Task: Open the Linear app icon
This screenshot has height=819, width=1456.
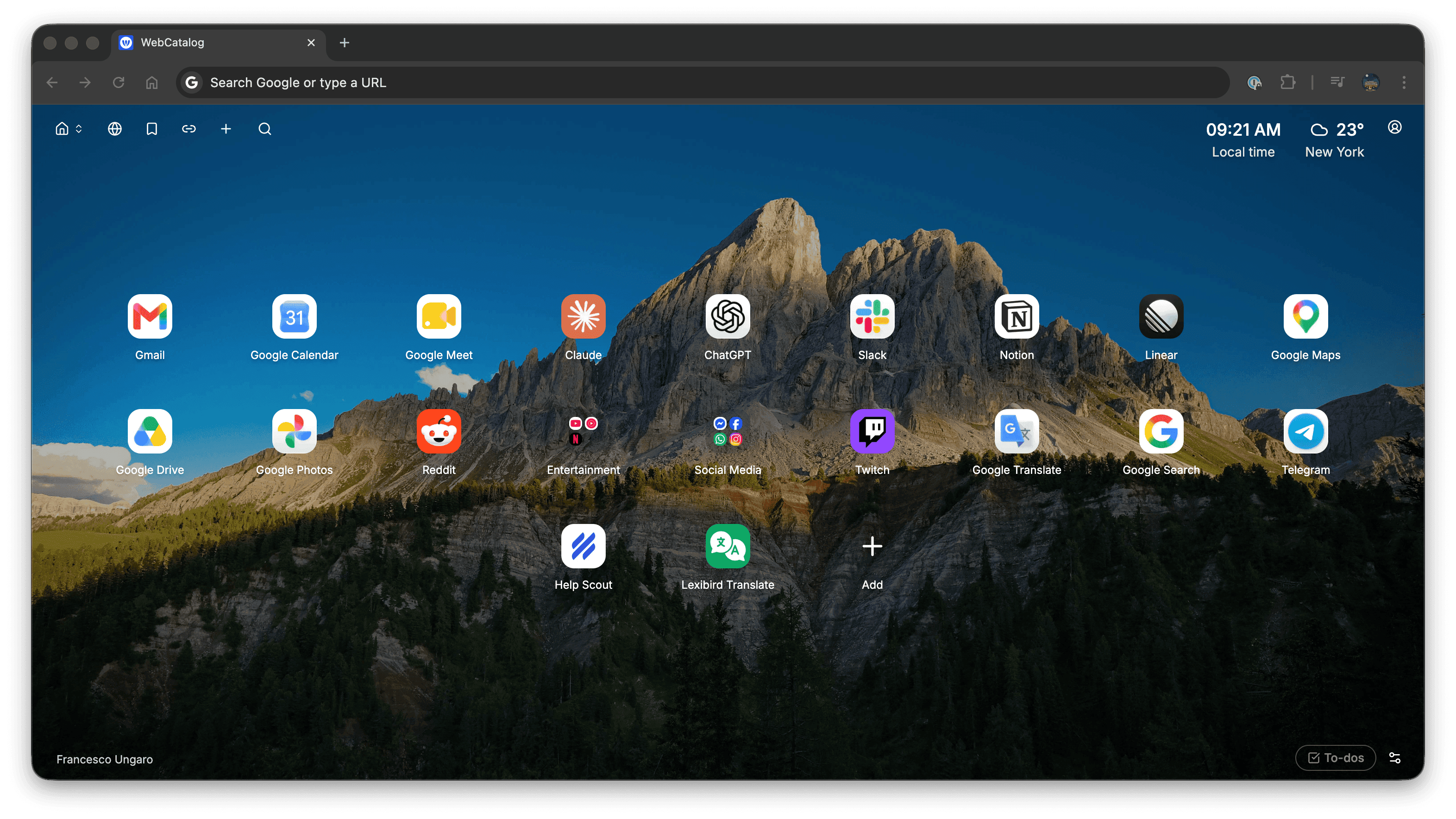Action: 1161,316
